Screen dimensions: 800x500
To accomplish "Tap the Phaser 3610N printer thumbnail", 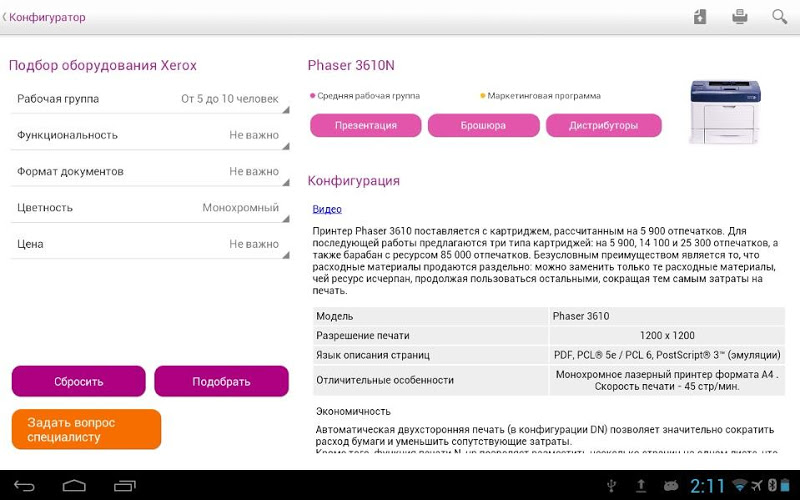I will (x=725, y=111).
